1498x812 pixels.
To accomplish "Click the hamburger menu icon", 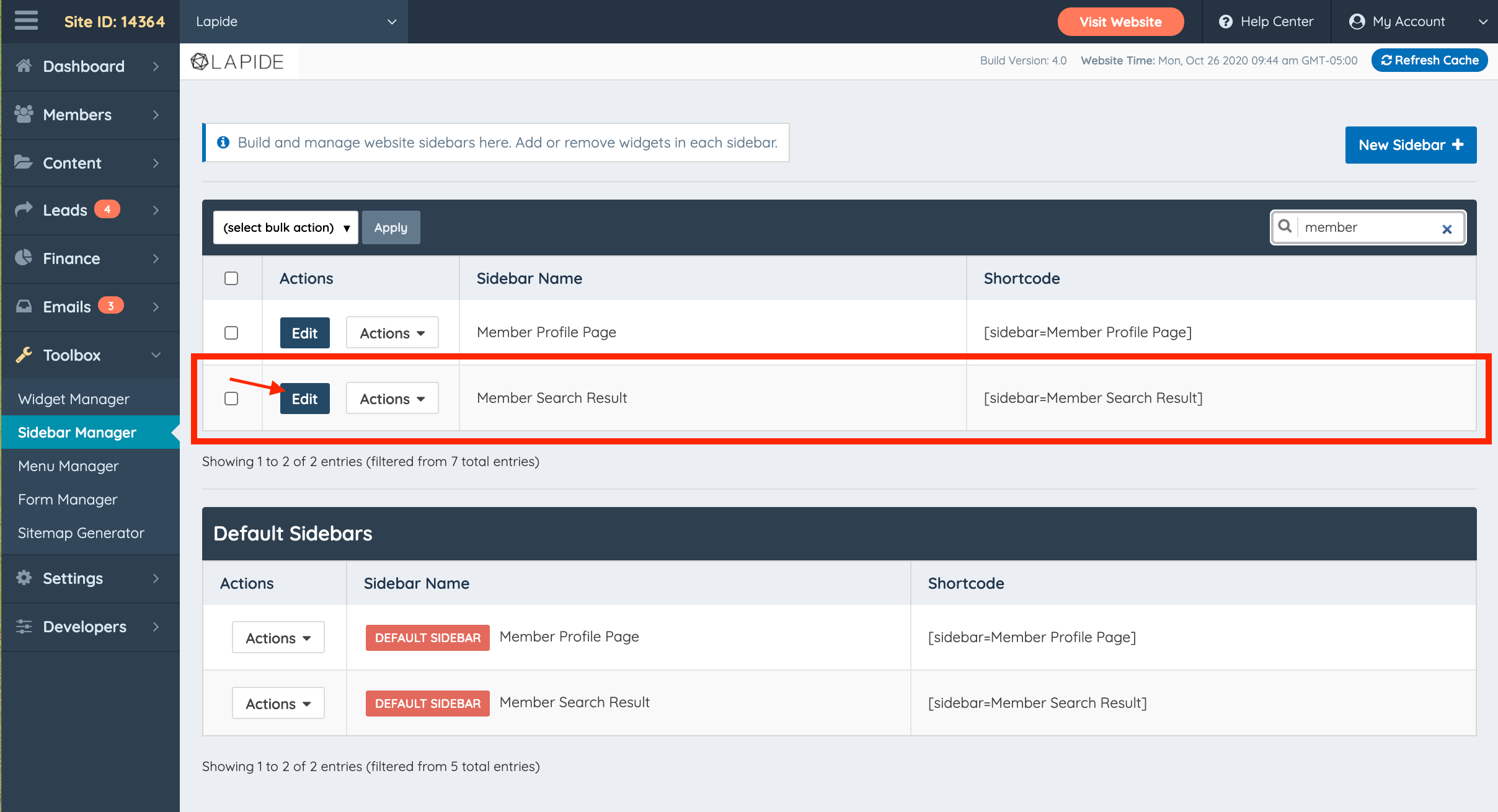I will [x=26, y=21].
